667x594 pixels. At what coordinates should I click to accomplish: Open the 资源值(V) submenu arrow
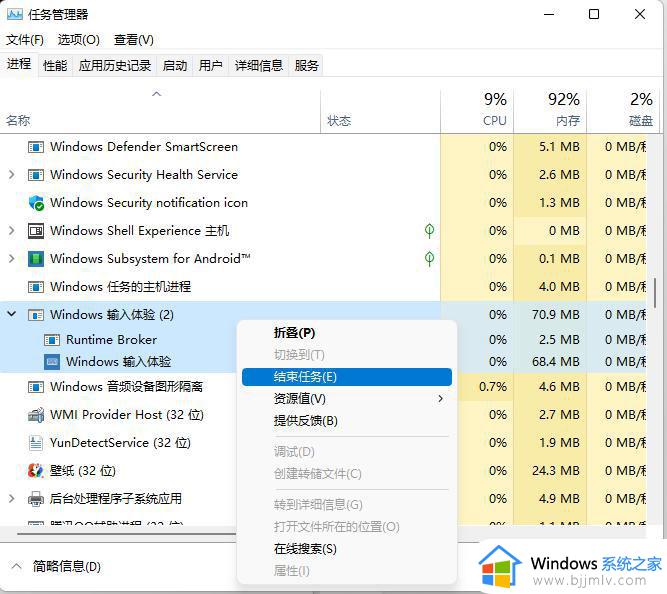[x=440, y=399]
